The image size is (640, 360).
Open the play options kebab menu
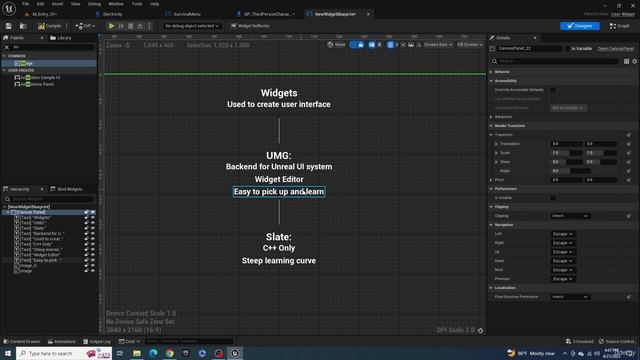pos(149,26)
